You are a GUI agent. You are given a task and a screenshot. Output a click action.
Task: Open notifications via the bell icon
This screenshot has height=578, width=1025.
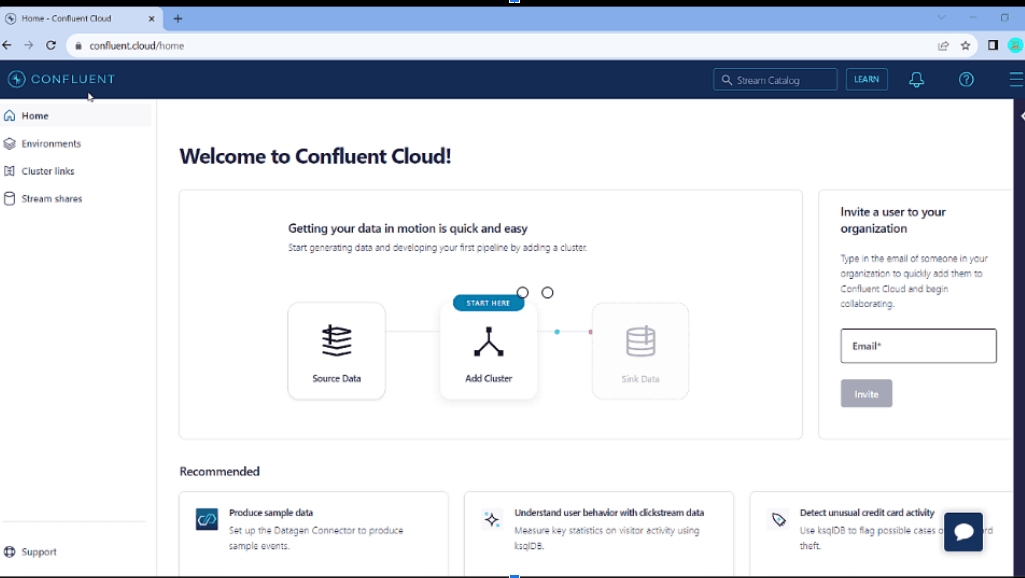point(916,78)
